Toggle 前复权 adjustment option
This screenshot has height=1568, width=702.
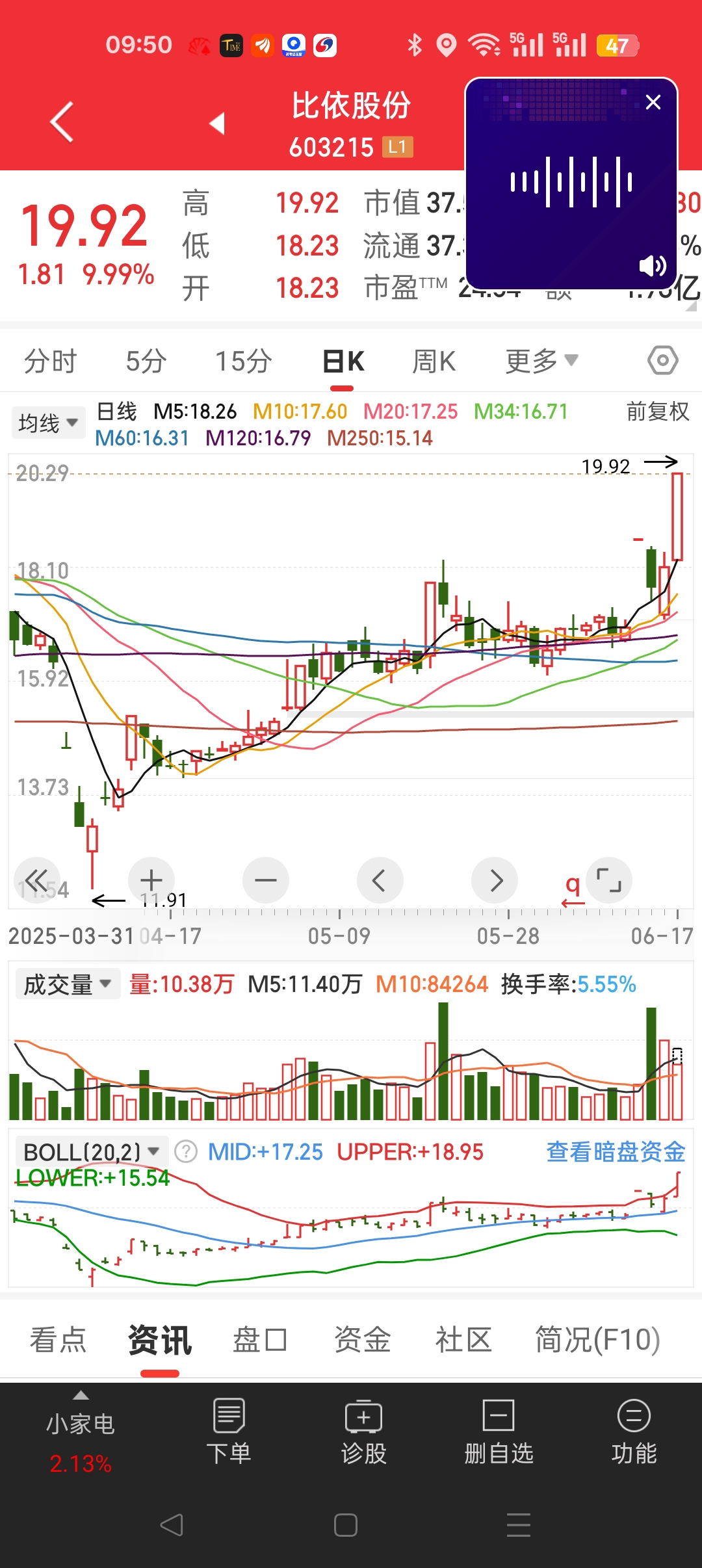657,412
